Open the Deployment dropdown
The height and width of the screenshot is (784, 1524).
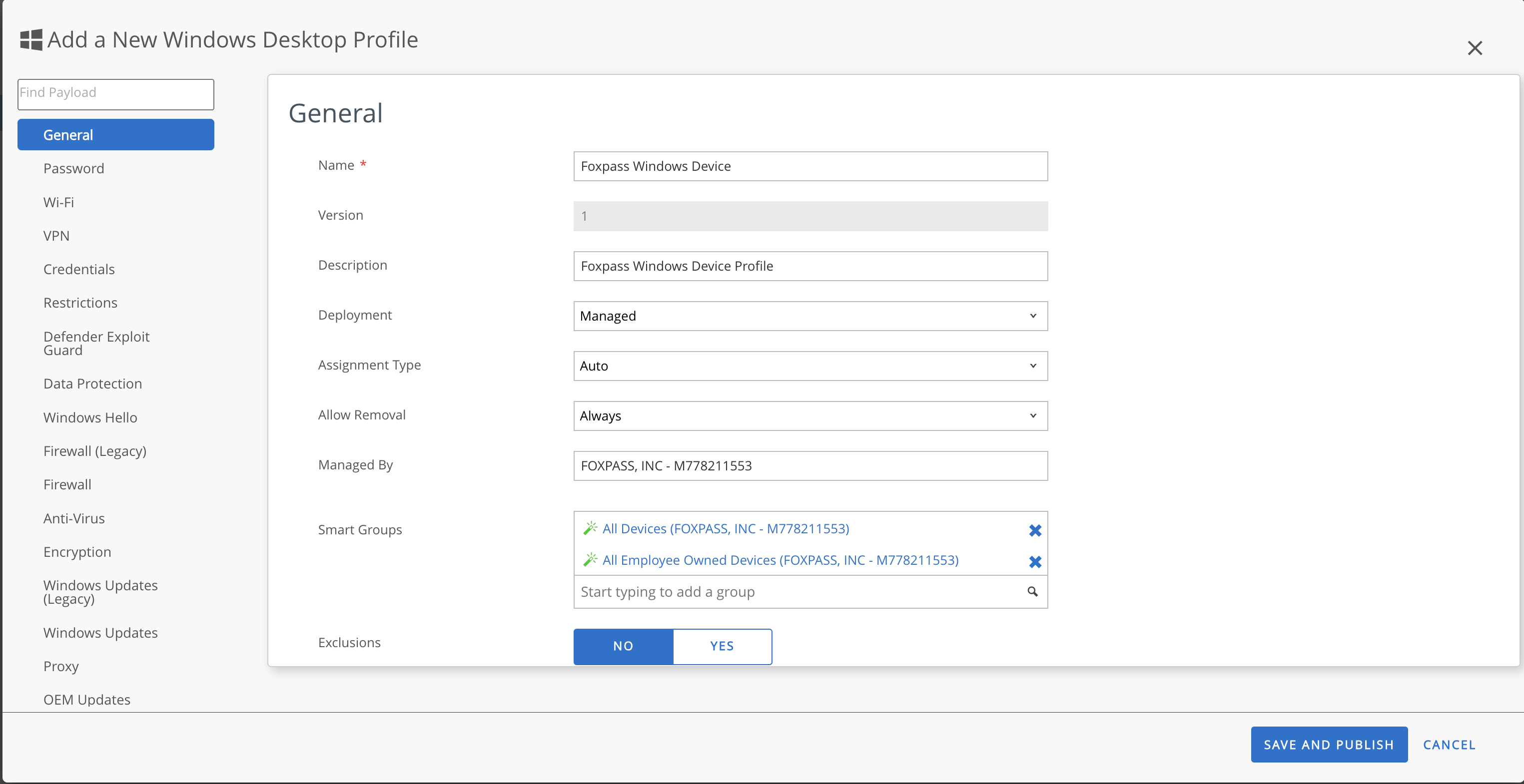pos(810,316)
